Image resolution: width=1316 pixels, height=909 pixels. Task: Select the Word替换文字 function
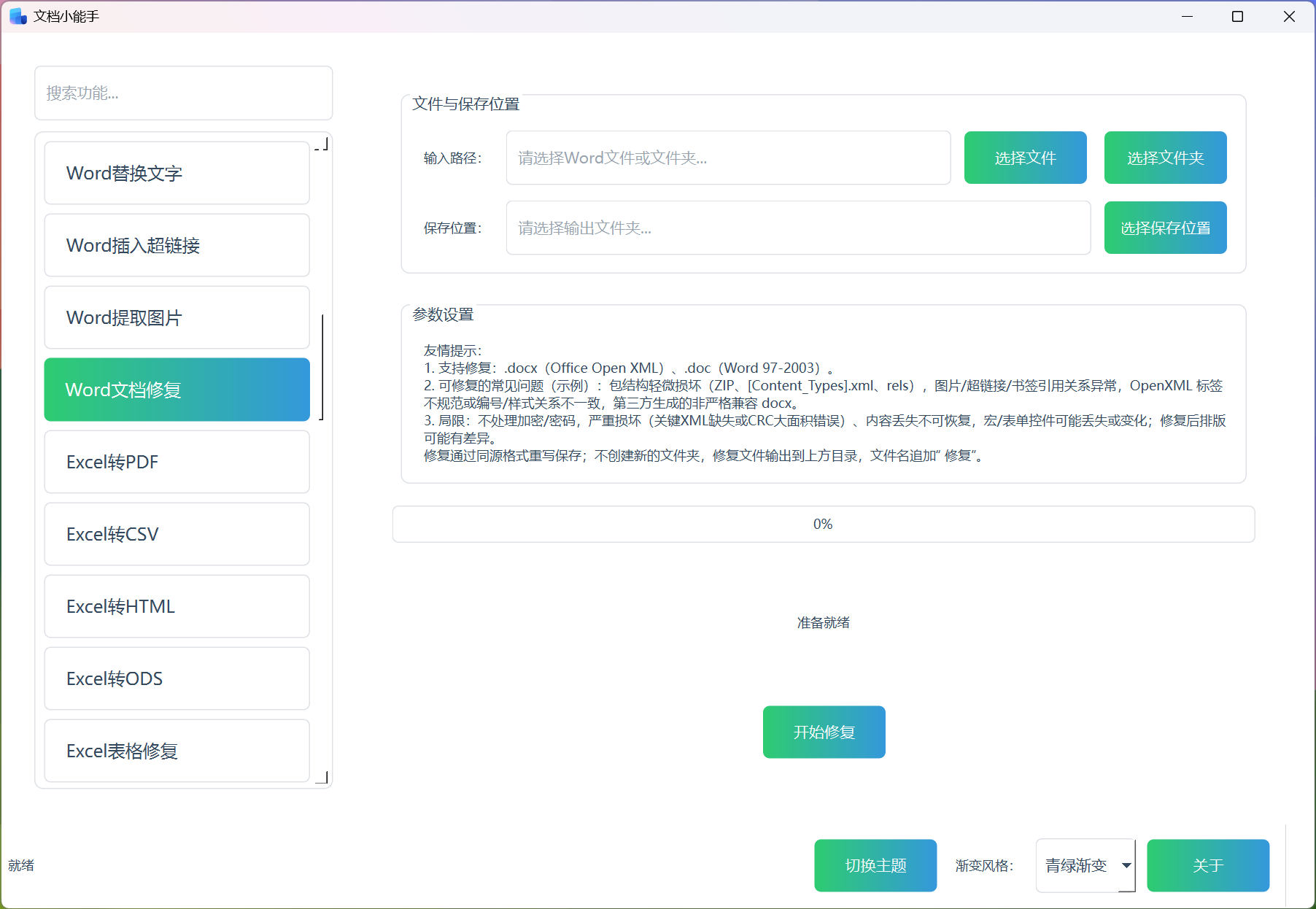coord(177,173)
